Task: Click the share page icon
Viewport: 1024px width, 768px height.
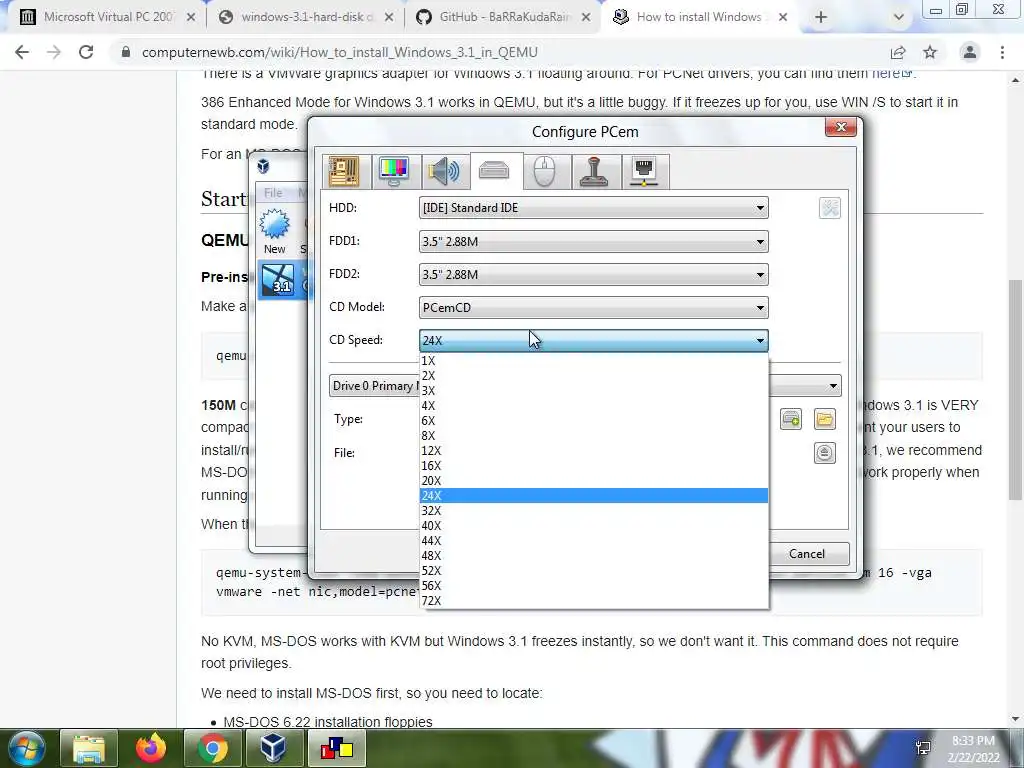Action: [898, 52]
